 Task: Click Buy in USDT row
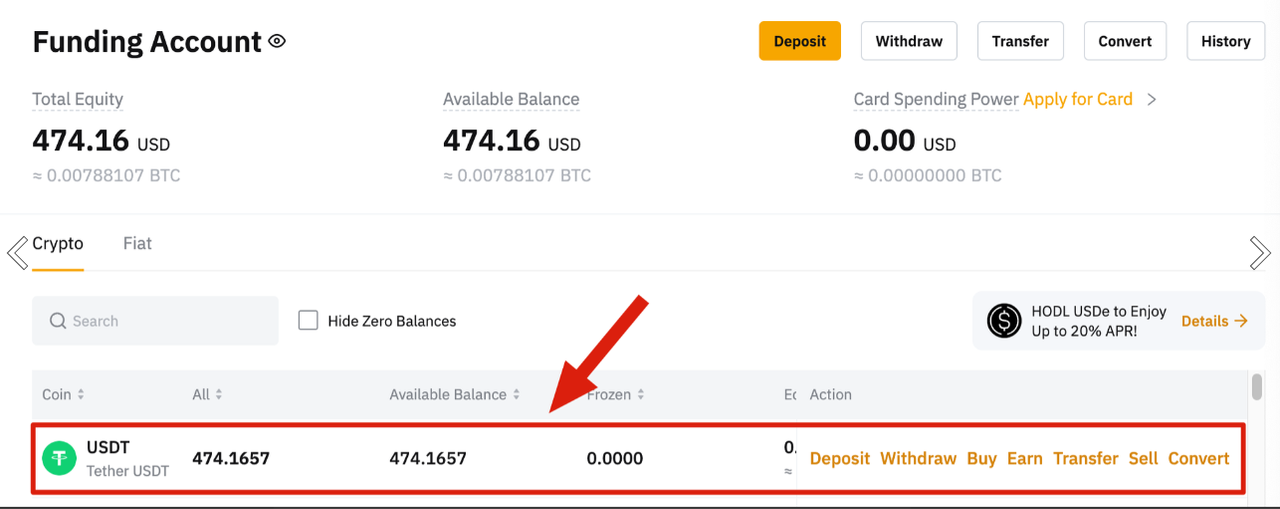tap(982, 458)
